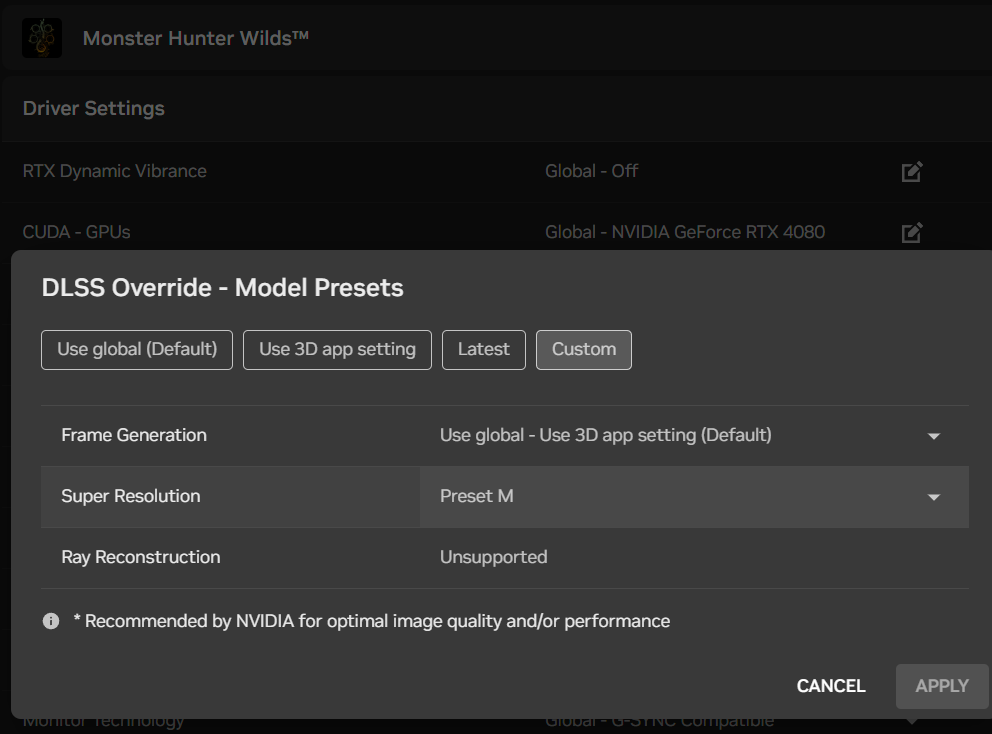Click the Unsupported value for Ray Reconstruction
992x734 pixels.
click(x=493, y=557)
